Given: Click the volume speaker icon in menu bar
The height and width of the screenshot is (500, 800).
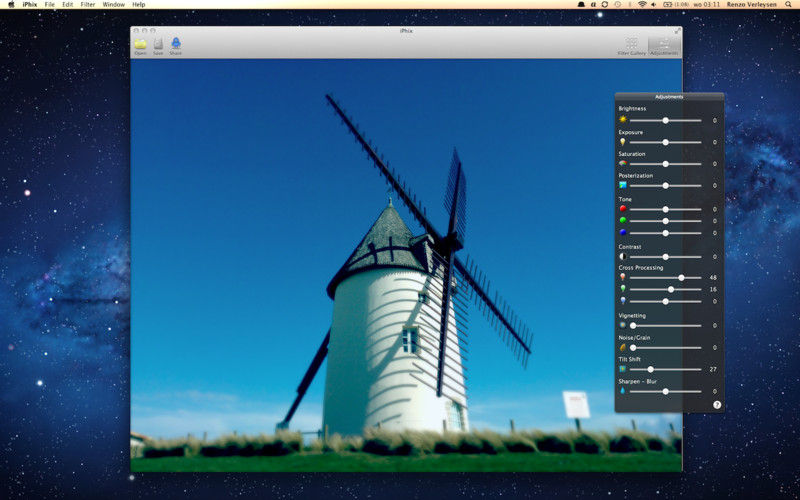Looking at the screenshot, I should coord(654,4).
